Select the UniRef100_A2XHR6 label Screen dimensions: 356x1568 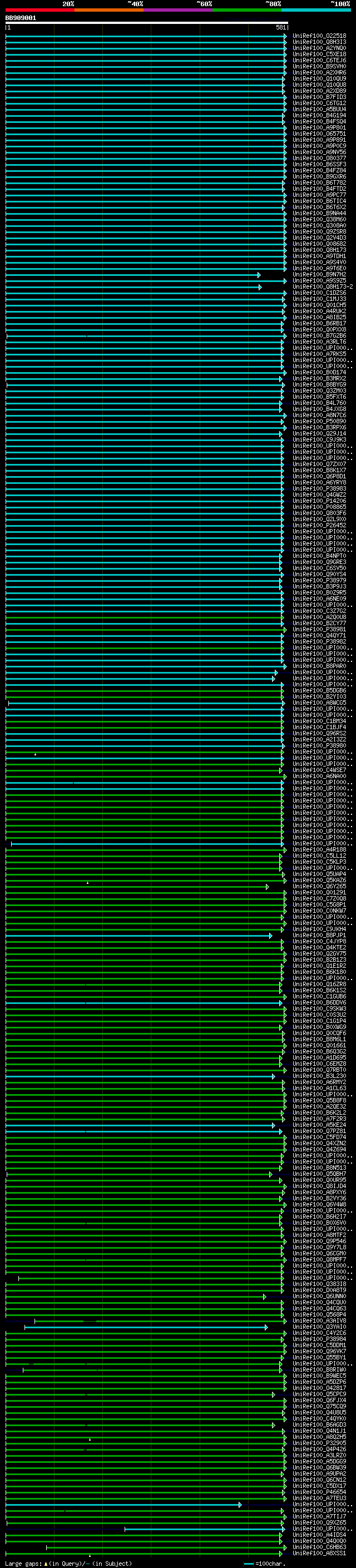point(319,72)
